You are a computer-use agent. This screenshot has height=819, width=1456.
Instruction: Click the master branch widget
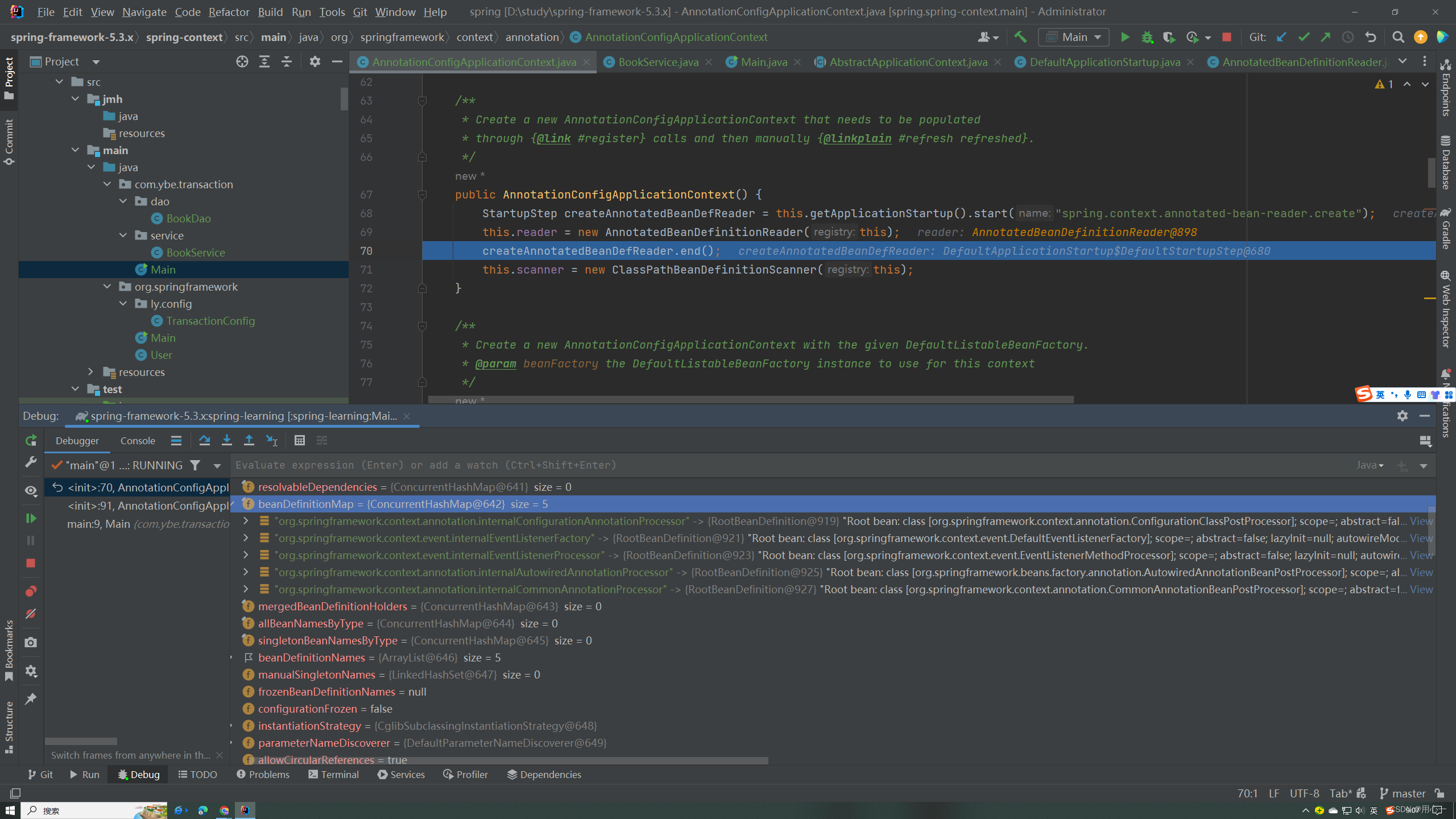(1403, 793)
